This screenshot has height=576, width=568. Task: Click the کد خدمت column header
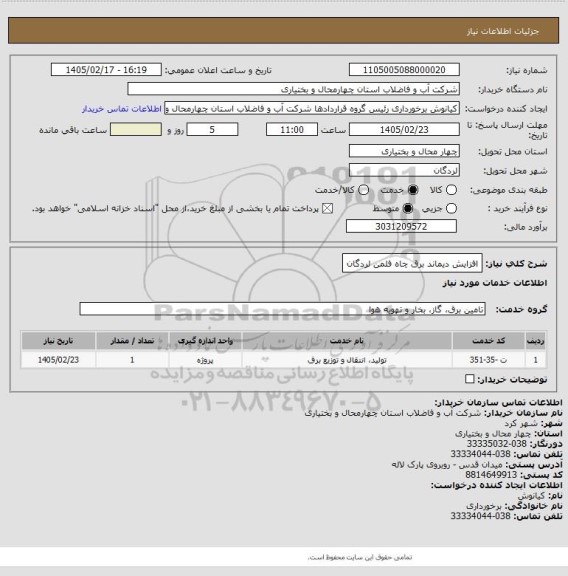pyautogui.click(x=489, y=341)
